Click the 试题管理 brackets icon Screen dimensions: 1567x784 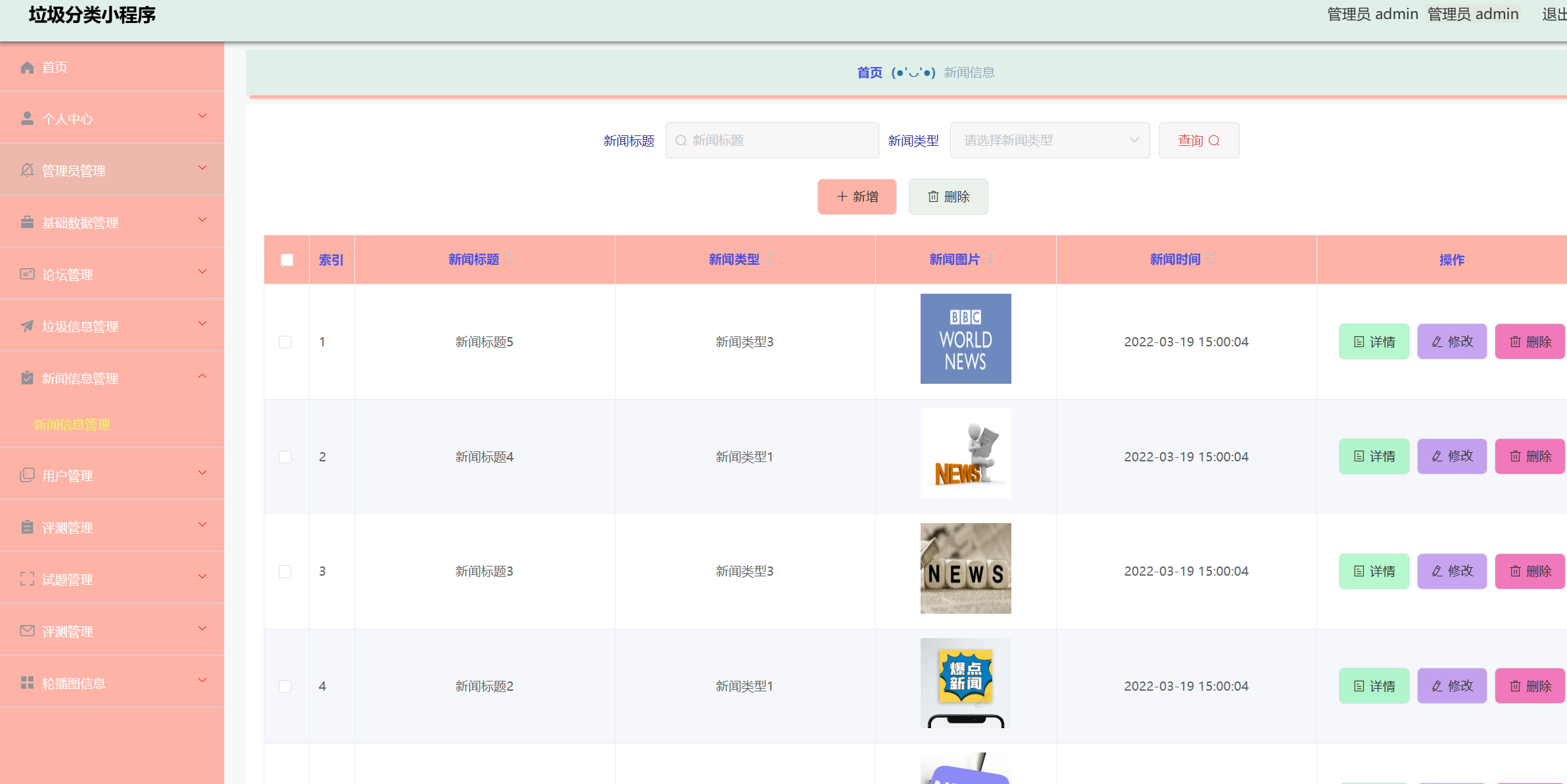click(27, 579)
